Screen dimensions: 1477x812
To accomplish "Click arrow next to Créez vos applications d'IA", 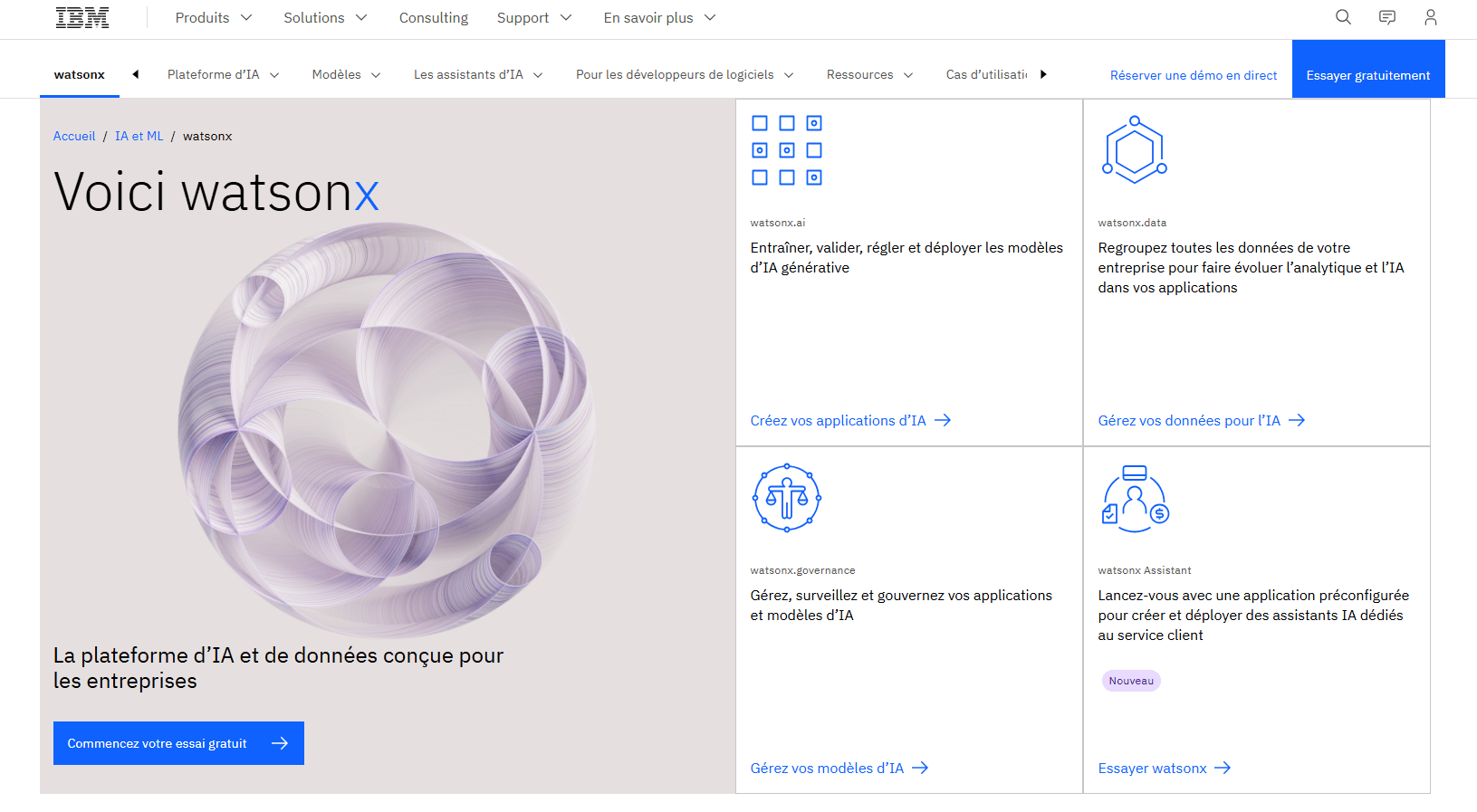I will pyautogui.click(x=943, y=420).
